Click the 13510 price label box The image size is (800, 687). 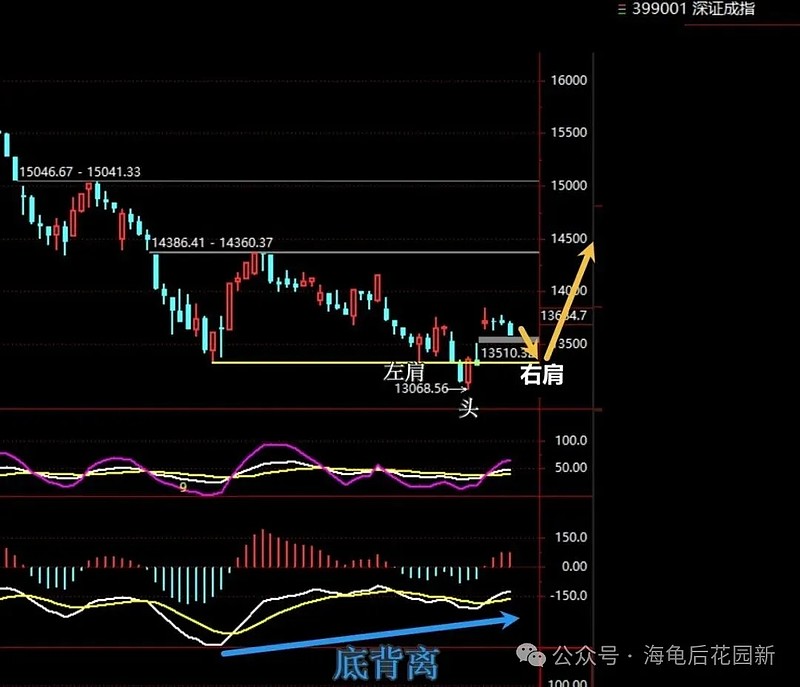coord(507,352)
